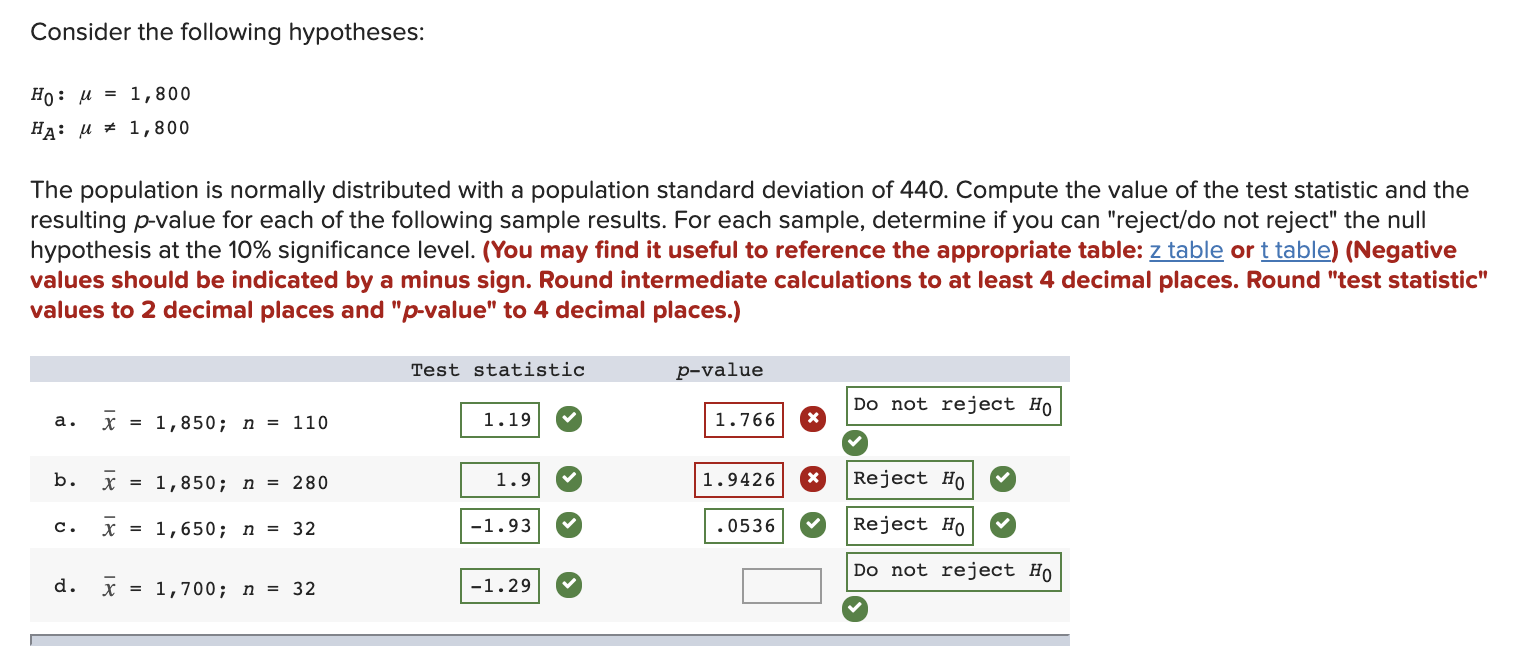This screenshot has height=668, width=1522.
Task: Click green checkmark beside row b Reject H0
Action: point(1002,479)
